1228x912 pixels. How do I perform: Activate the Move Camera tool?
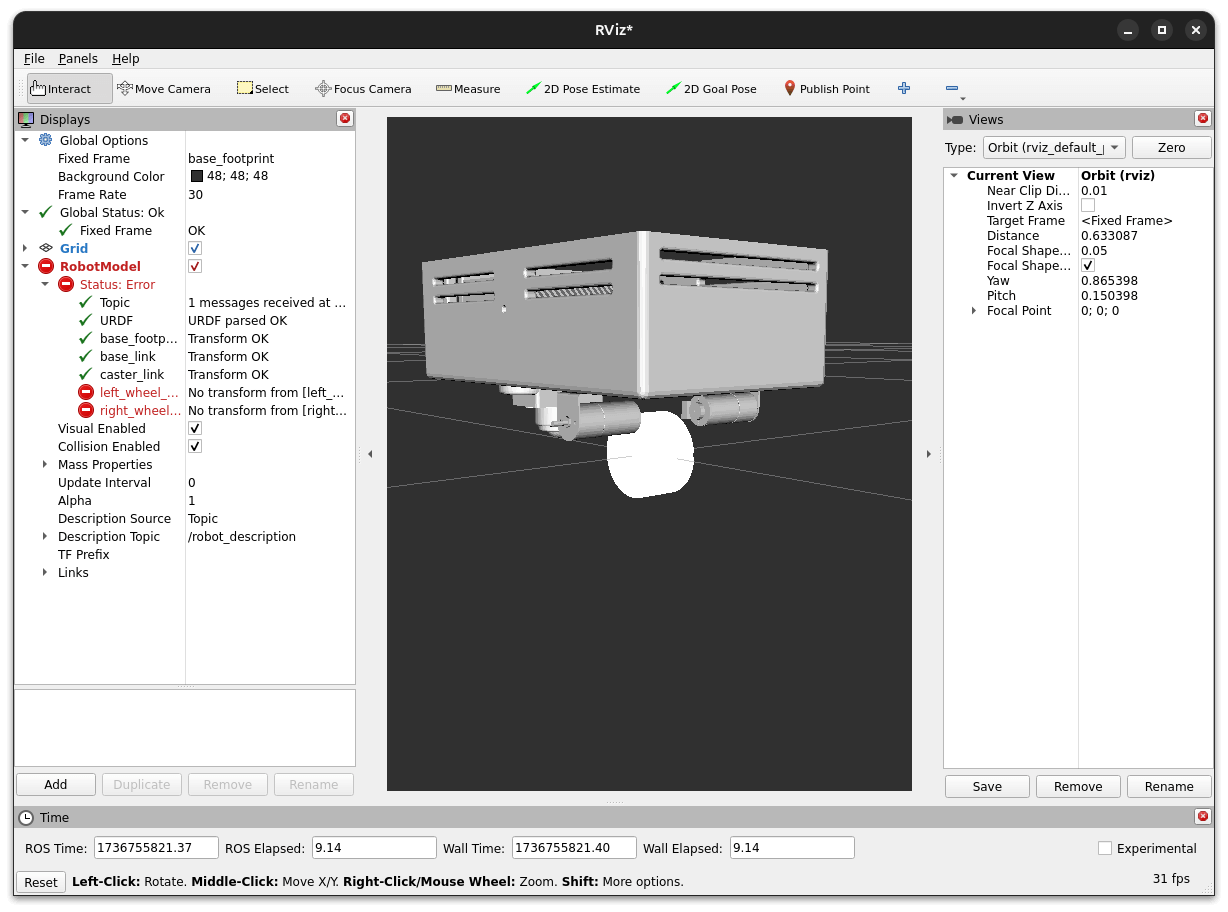click(164, 89)
